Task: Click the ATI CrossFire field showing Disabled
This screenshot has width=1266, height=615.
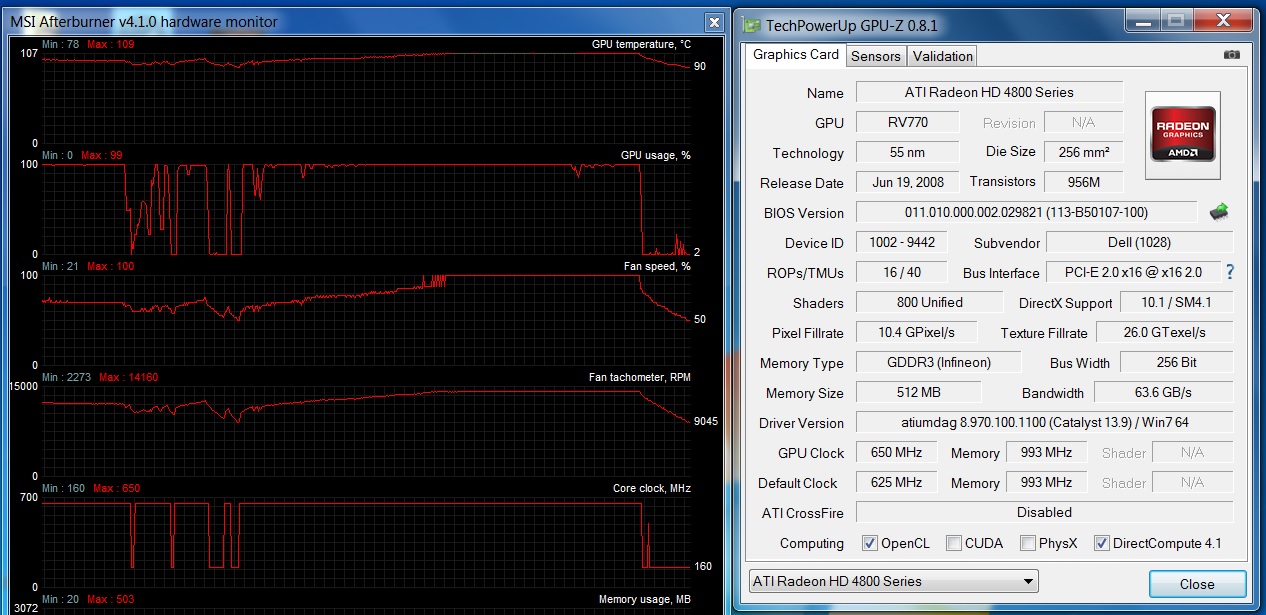Action: (1045, 512)
